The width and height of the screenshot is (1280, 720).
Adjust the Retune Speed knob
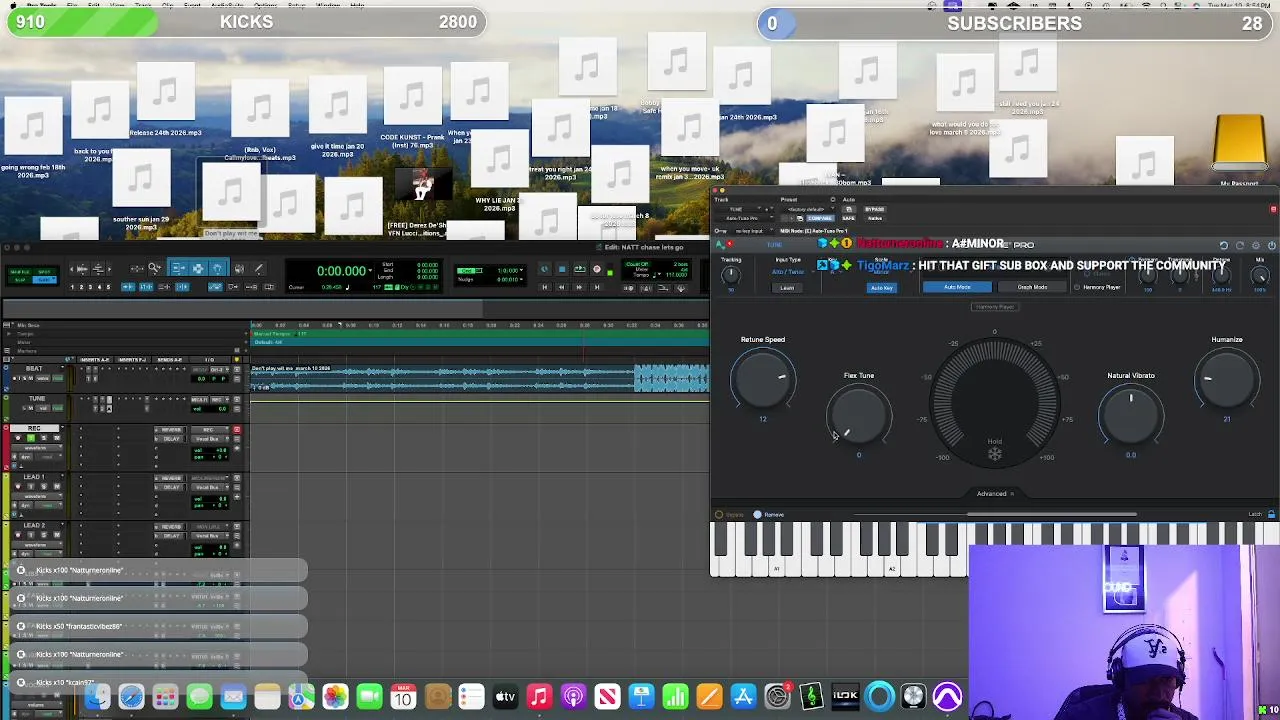coord(763,380)
